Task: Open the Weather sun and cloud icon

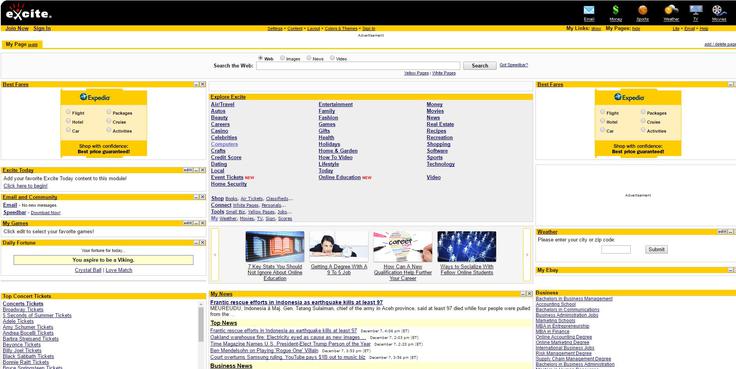Action: pyautogui.click(x=671, y=10)
